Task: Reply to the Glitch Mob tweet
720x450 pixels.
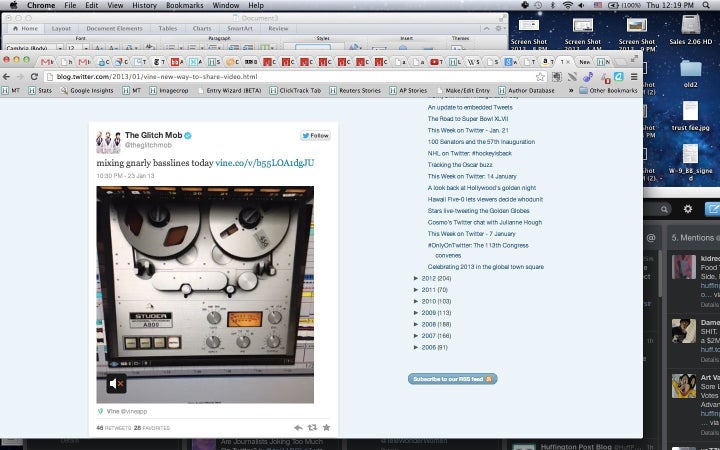Action: (x=298, y=428)
